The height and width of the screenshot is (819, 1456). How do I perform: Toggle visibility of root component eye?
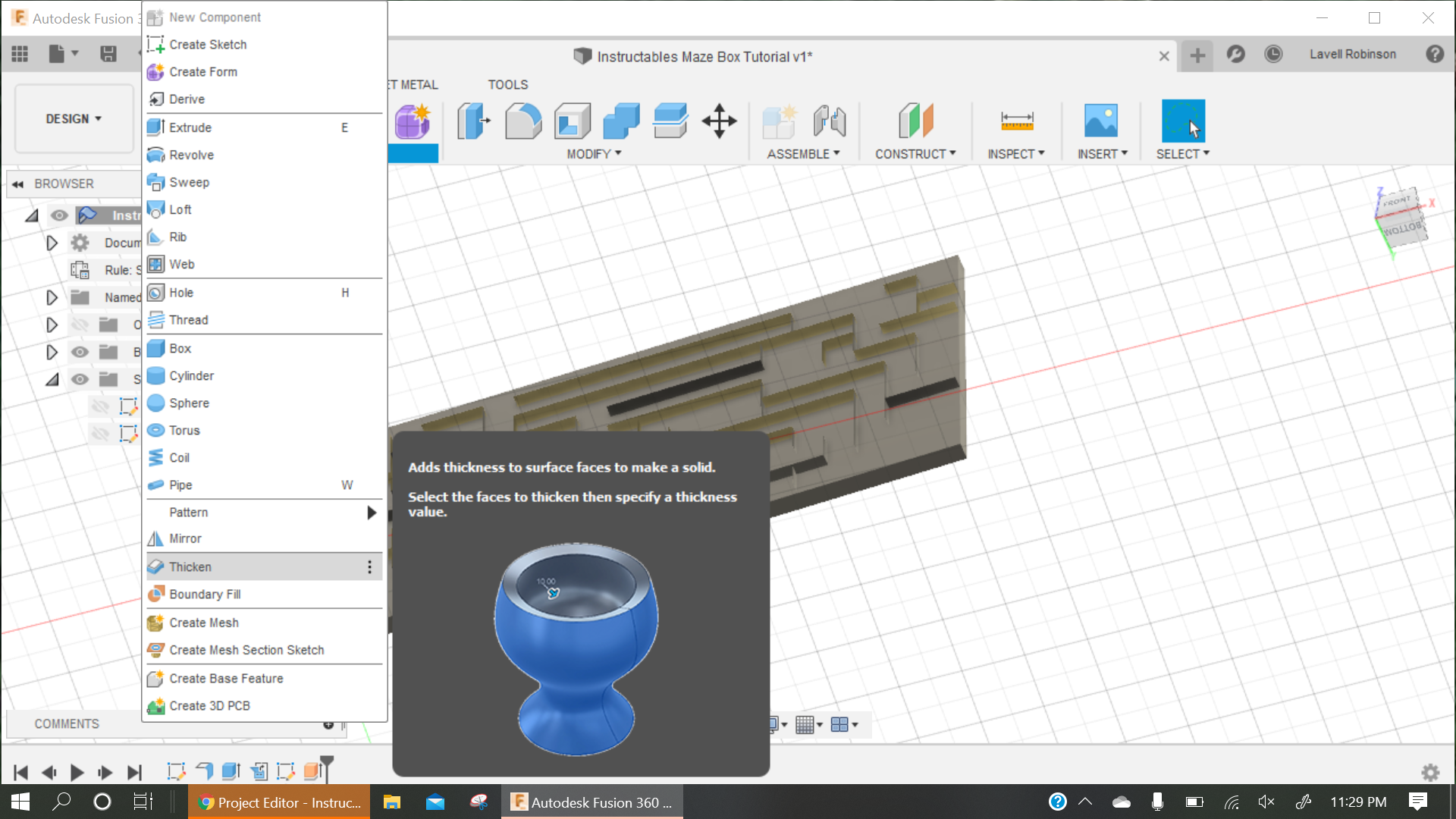click(x=59, y=215)
